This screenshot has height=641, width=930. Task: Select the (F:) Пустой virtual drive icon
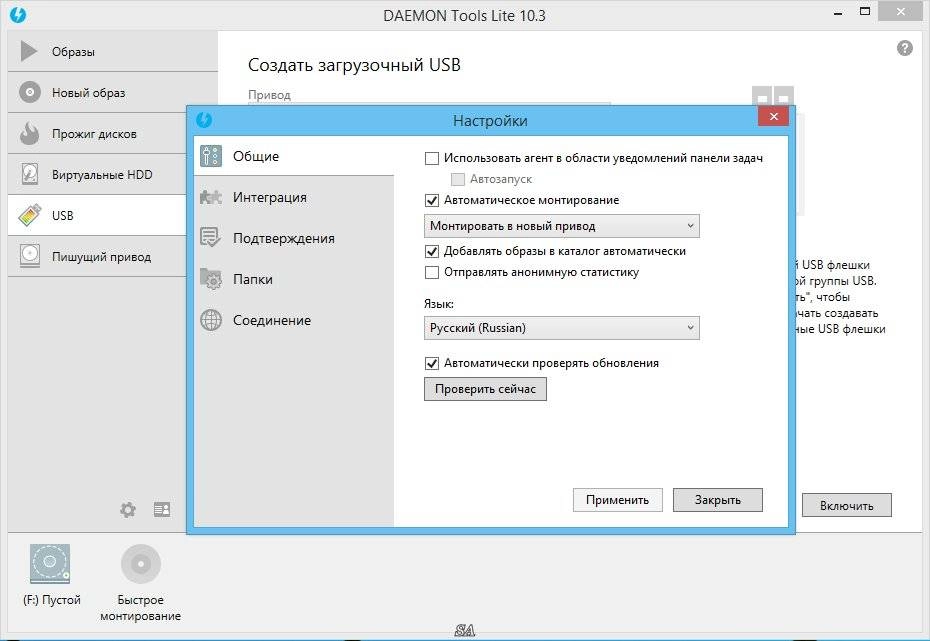[x=50, y=563]
